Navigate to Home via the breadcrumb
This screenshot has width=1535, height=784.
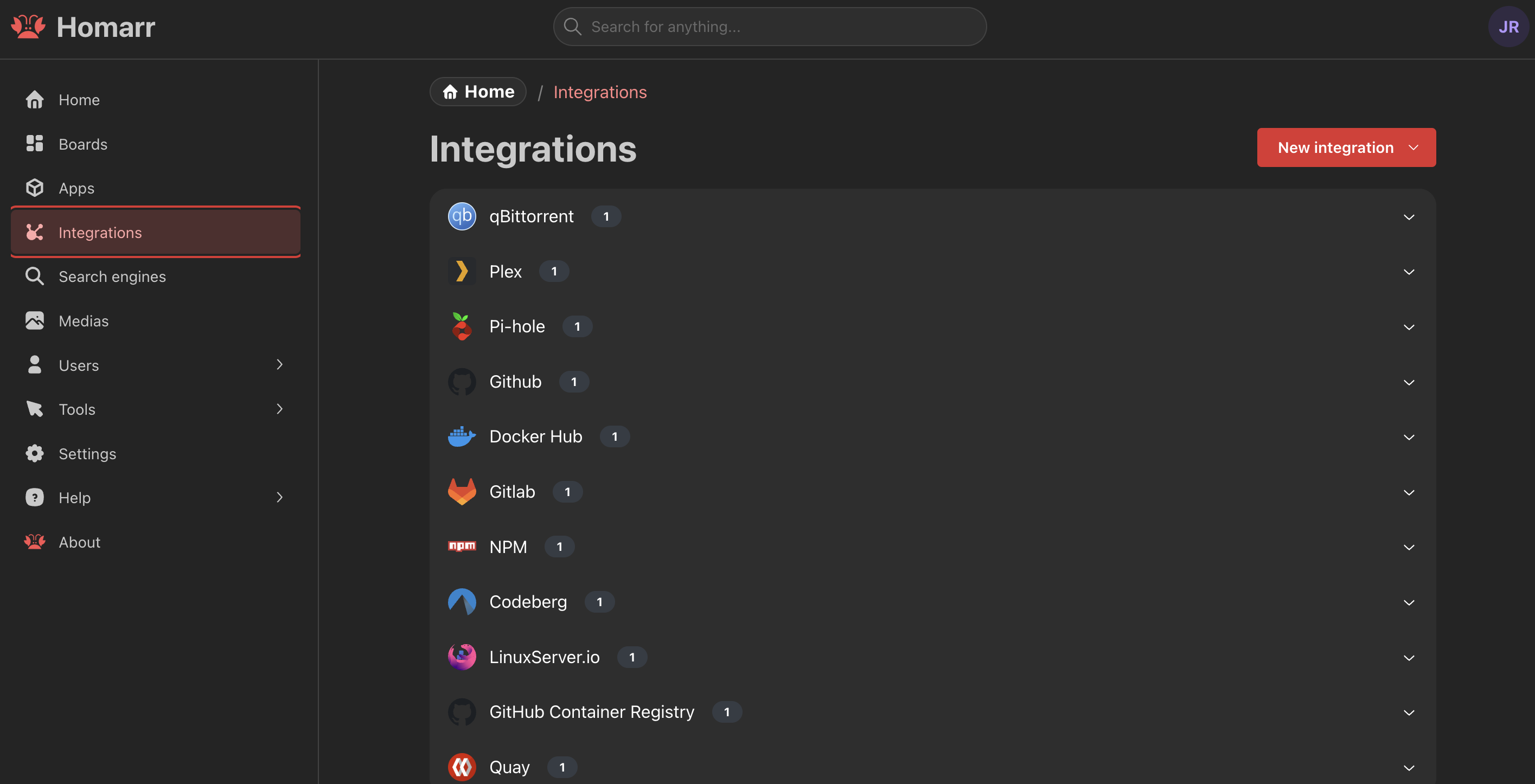click(x=478, y=91)
